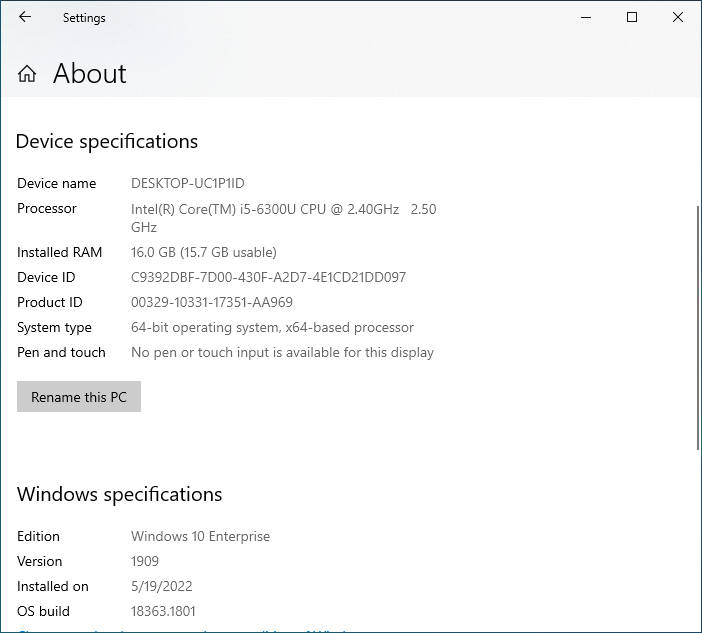Click the installed on date 5/19/2022
The image size is (702, 633).
point(161,586)
